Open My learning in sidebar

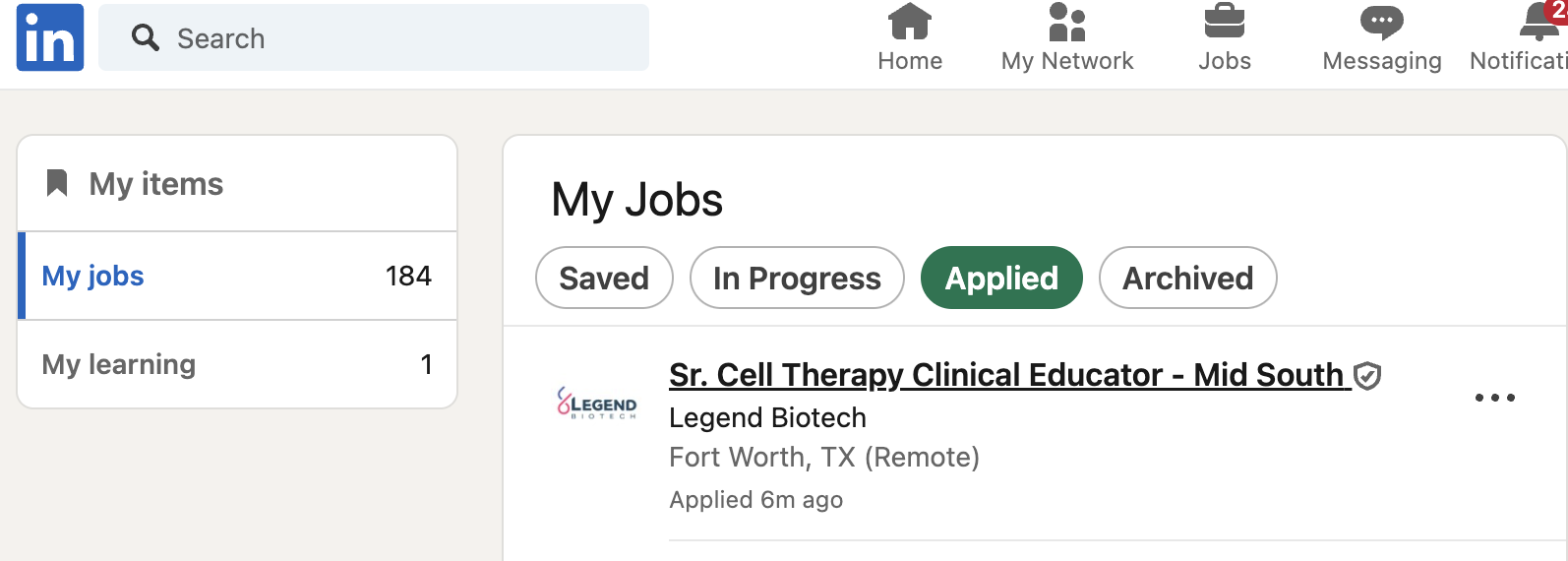click(237, 364)
